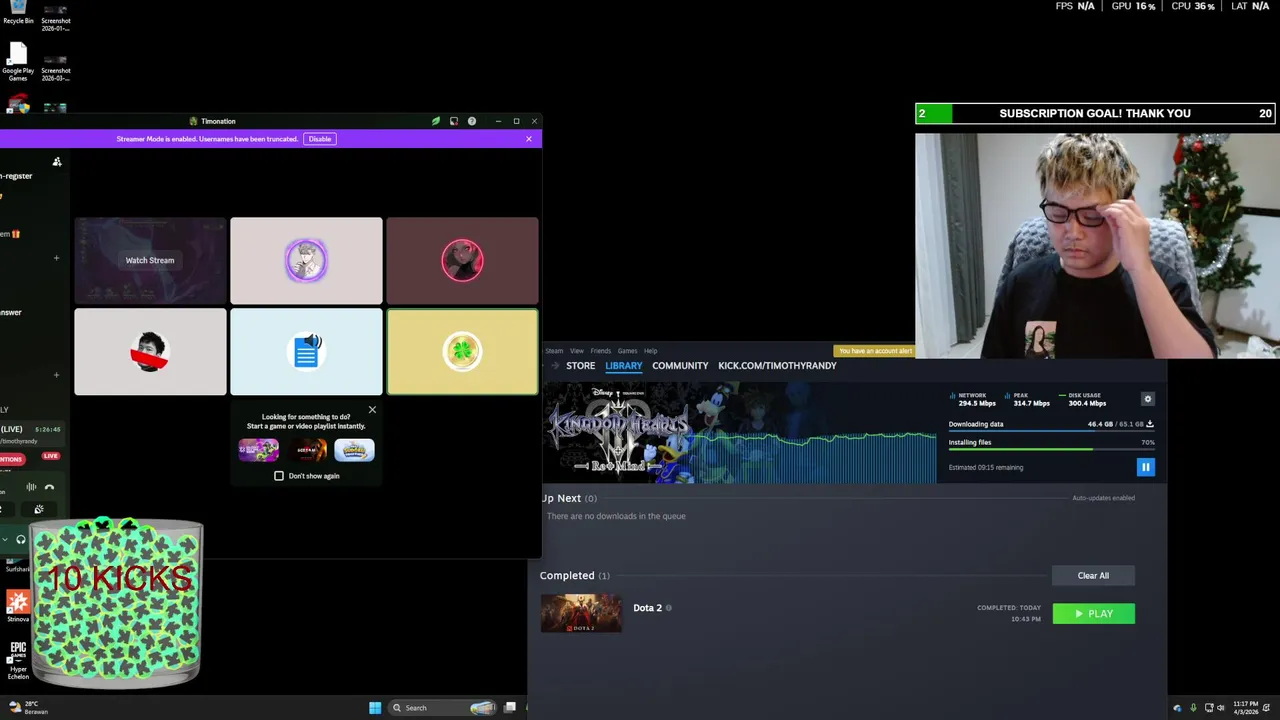Click the red LIVE badge in Discord sidebar
The height and width of the screenshot is (720, 1280).
(x=50, y=456)
